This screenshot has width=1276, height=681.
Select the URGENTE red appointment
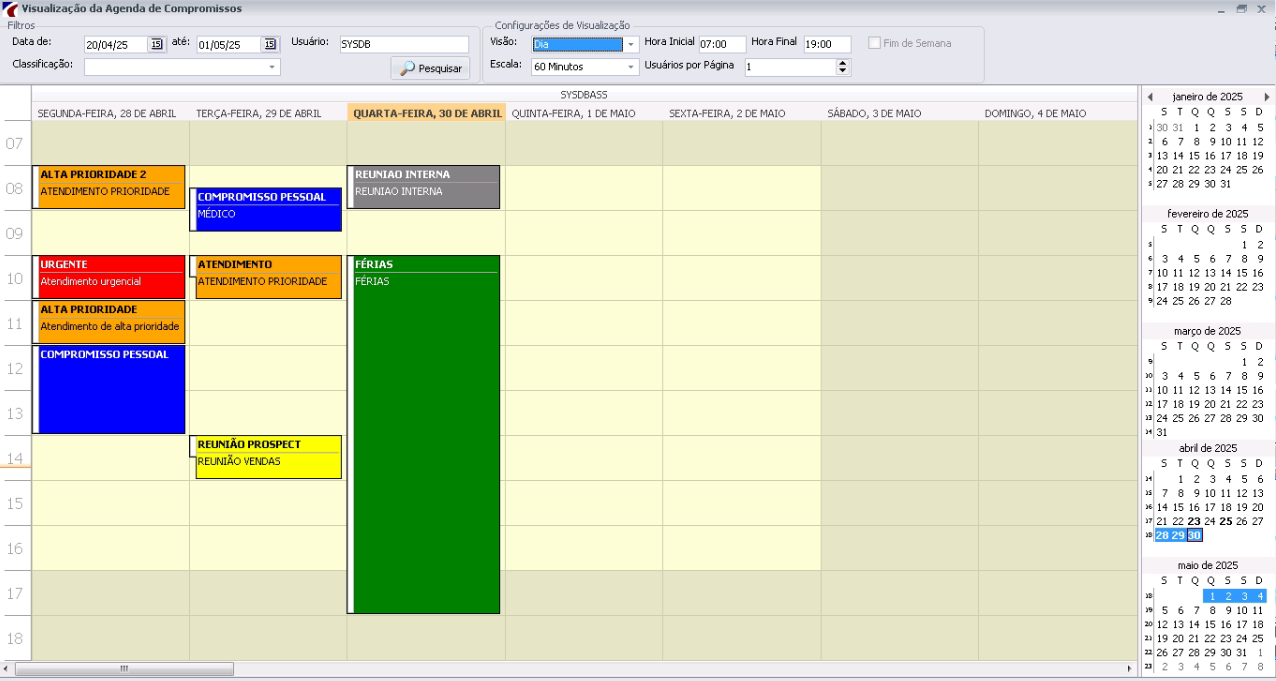pyautogui.click(x=111, y=276)
